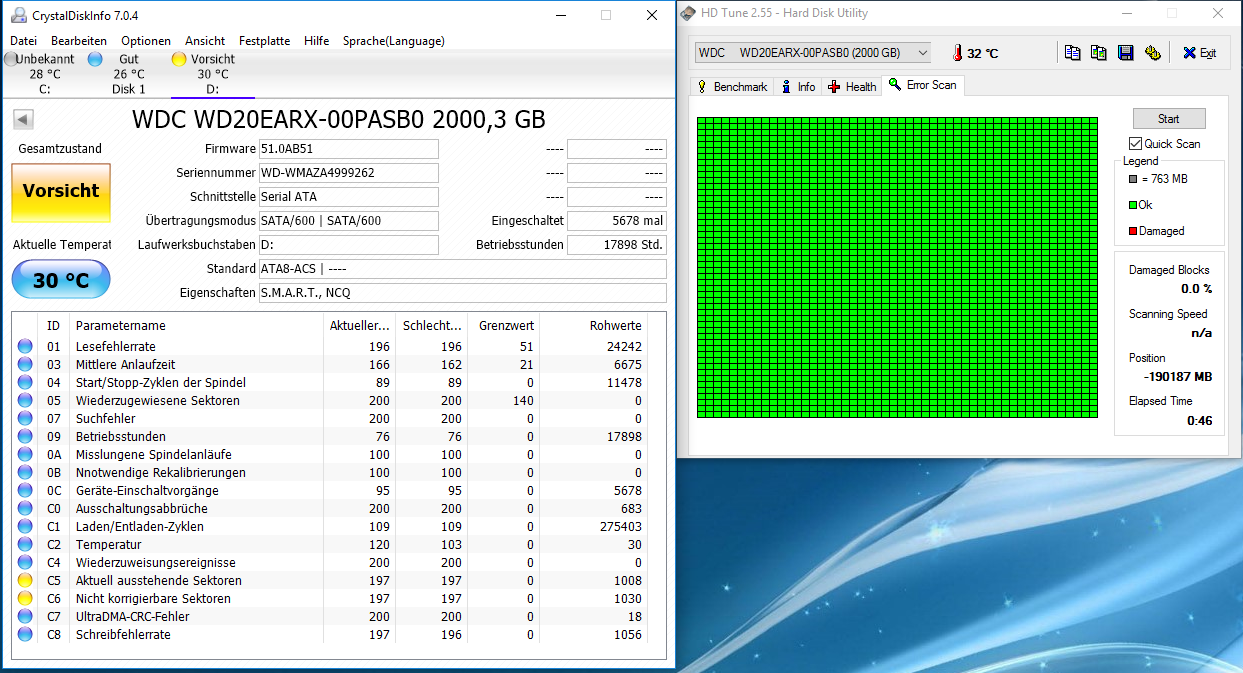The height and width of the screenshot is (673, 1243).
Task: Click the Start button in HD Tune
Action: click(x=1169, y=118)
